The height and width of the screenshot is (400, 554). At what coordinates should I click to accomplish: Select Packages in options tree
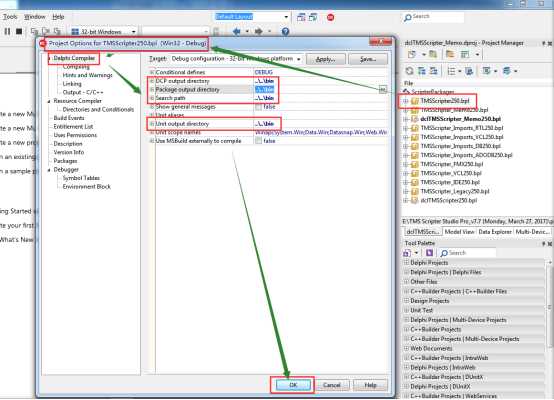coord(65,161)
